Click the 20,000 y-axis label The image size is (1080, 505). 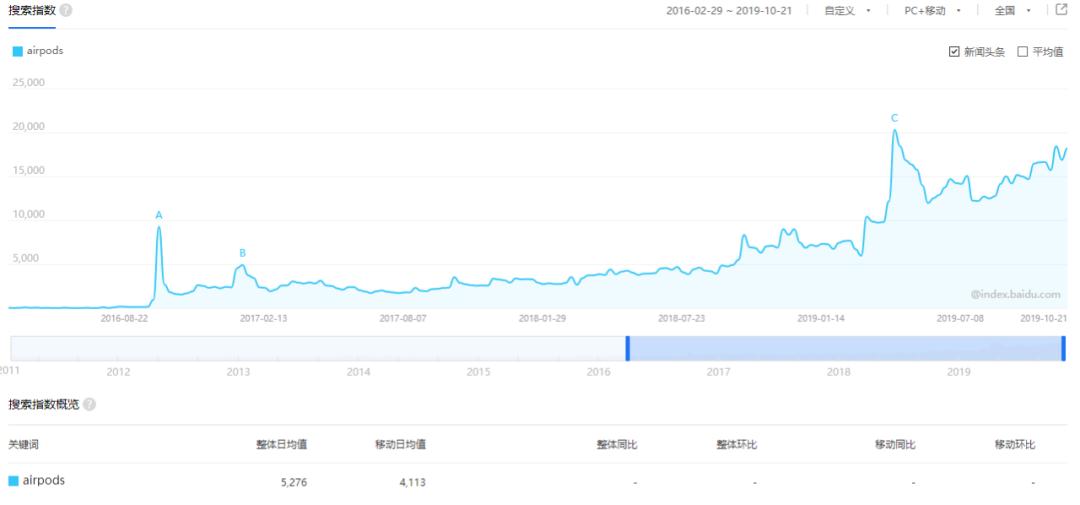[30, 127]
